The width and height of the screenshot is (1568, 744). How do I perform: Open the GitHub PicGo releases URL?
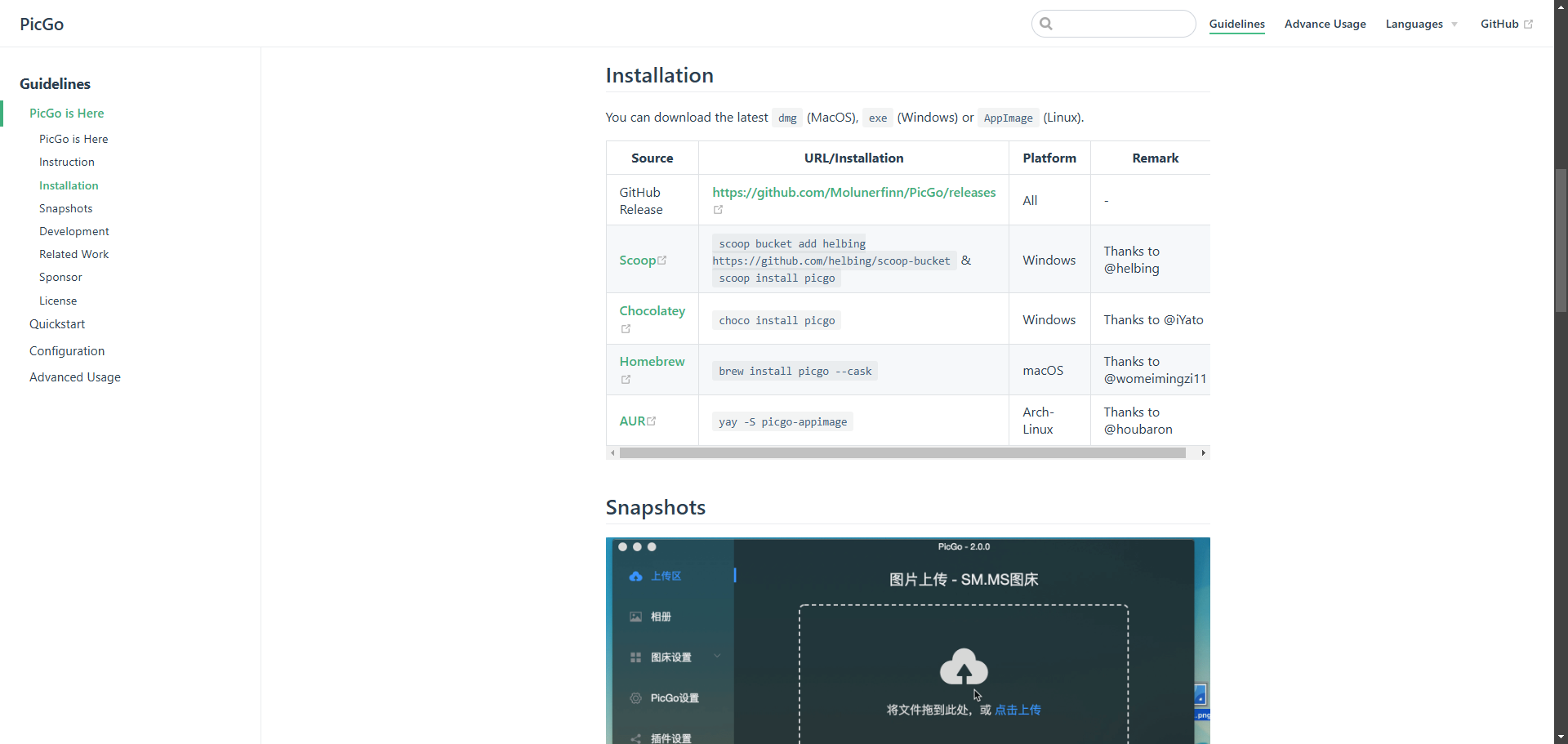click(853, 193)
